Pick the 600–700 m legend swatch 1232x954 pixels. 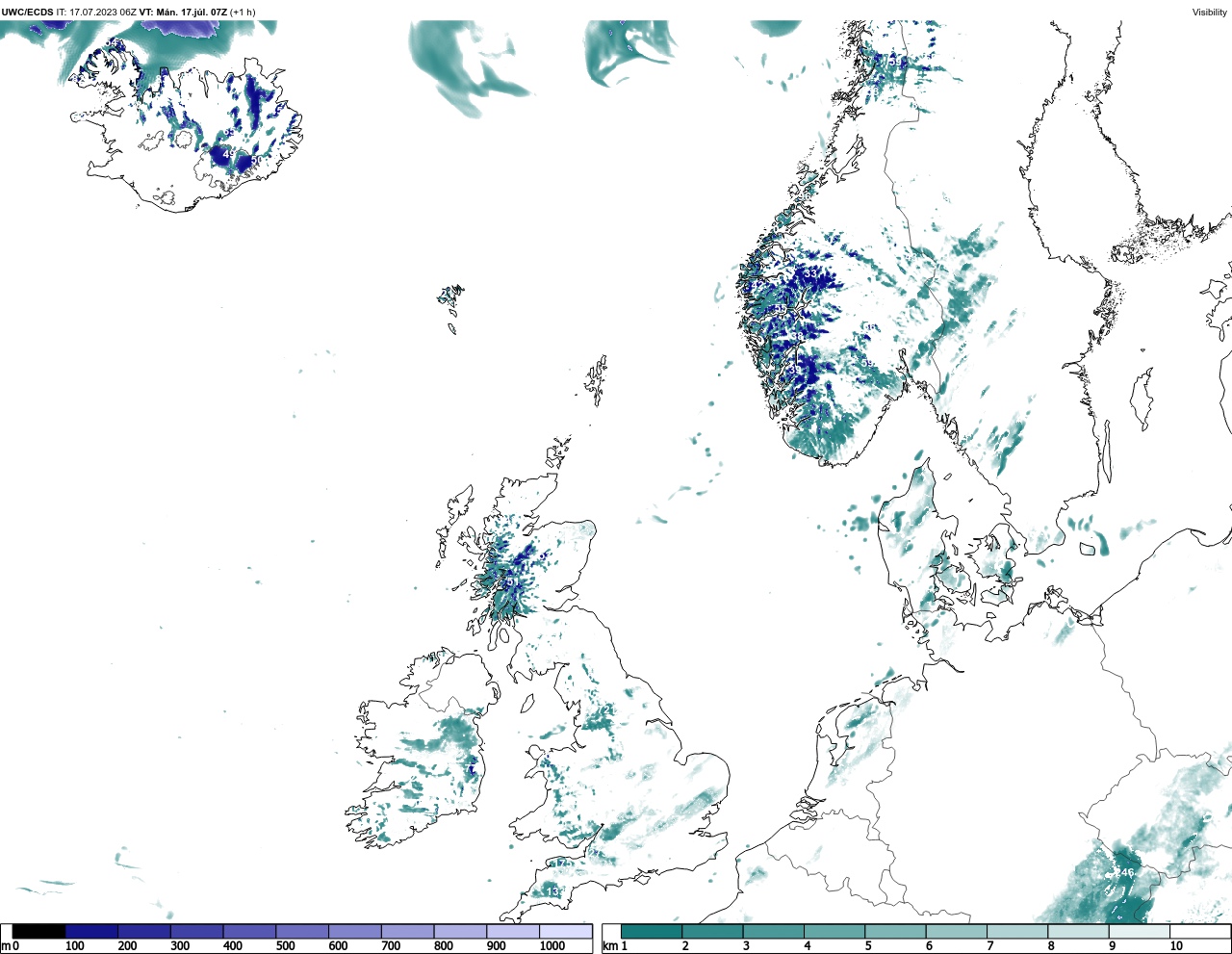pyautogui.click(x=354, y=931)
